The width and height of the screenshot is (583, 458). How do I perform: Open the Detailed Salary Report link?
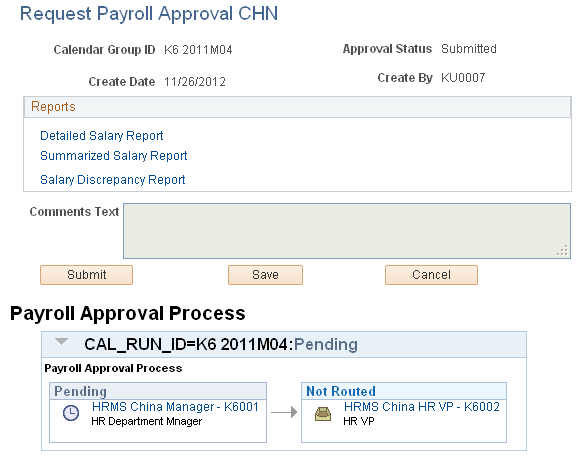102,136
